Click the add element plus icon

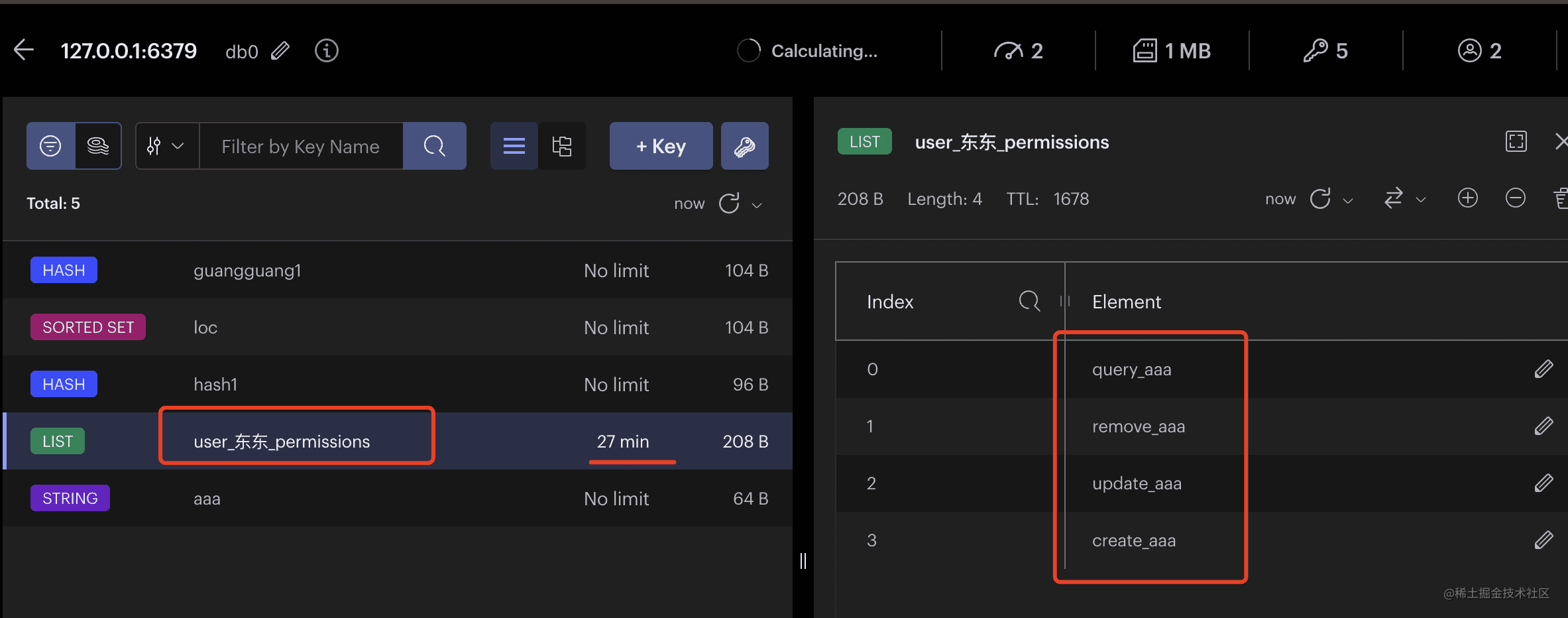[x=1467, y=198]
